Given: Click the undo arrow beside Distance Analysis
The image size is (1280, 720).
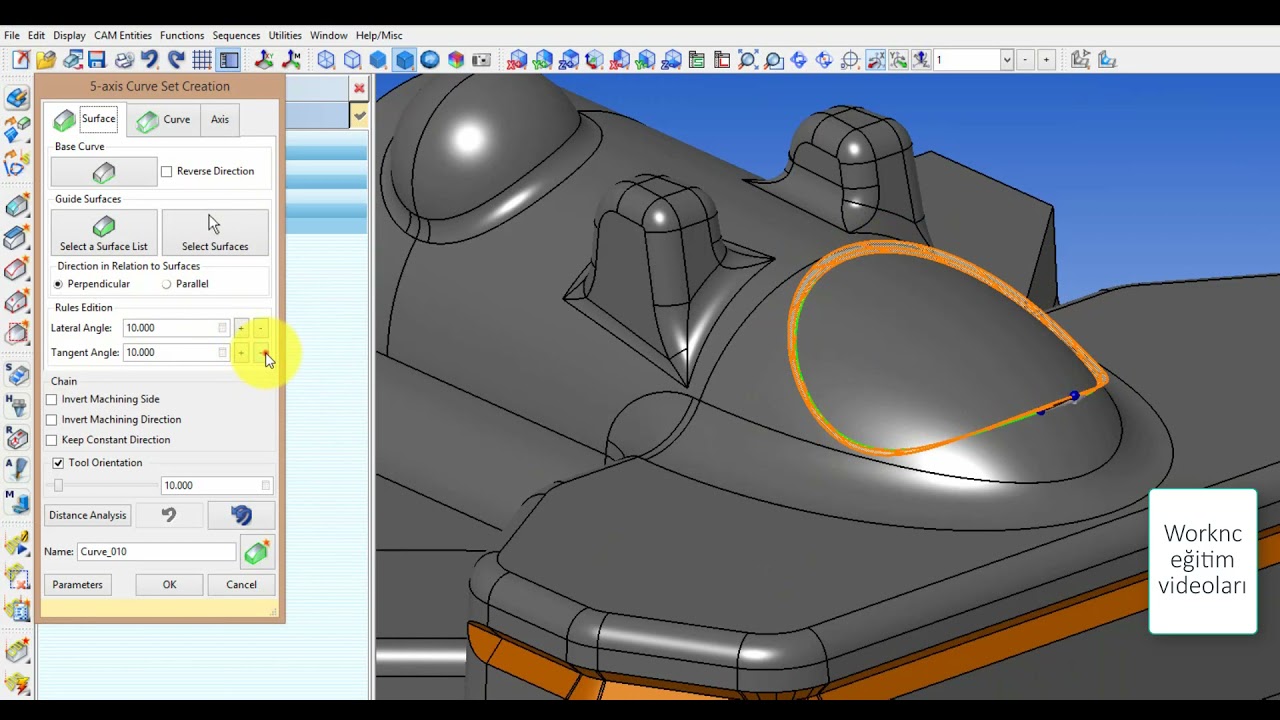Looking at the screenshot, I should tap(168, 515).
